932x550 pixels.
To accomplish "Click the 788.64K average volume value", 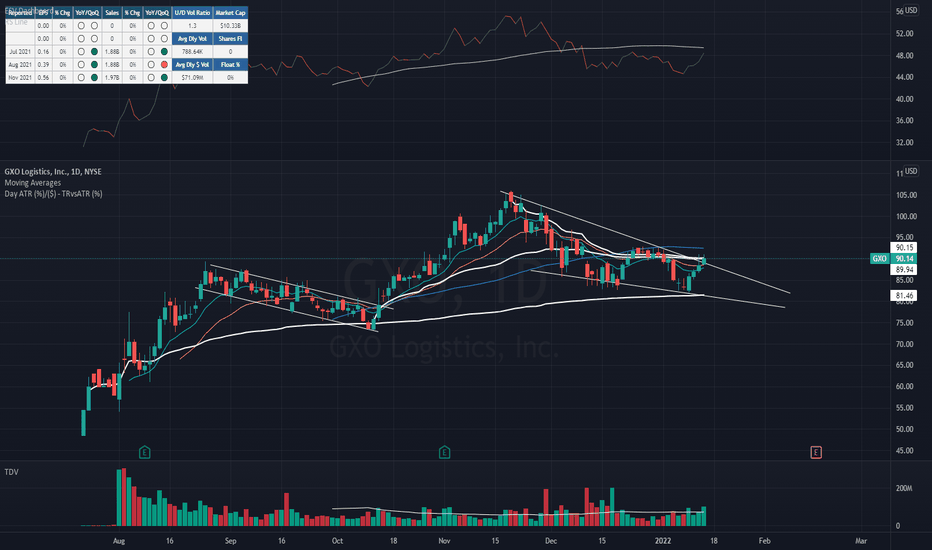I will point(192,52).
